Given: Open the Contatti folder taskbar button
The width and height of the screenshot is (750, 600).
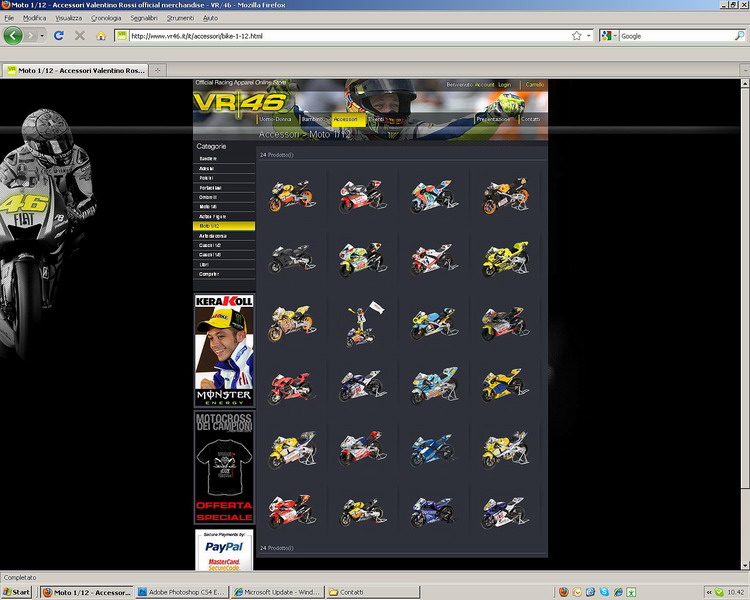Looking at the screenshot, I should point(373,592).
